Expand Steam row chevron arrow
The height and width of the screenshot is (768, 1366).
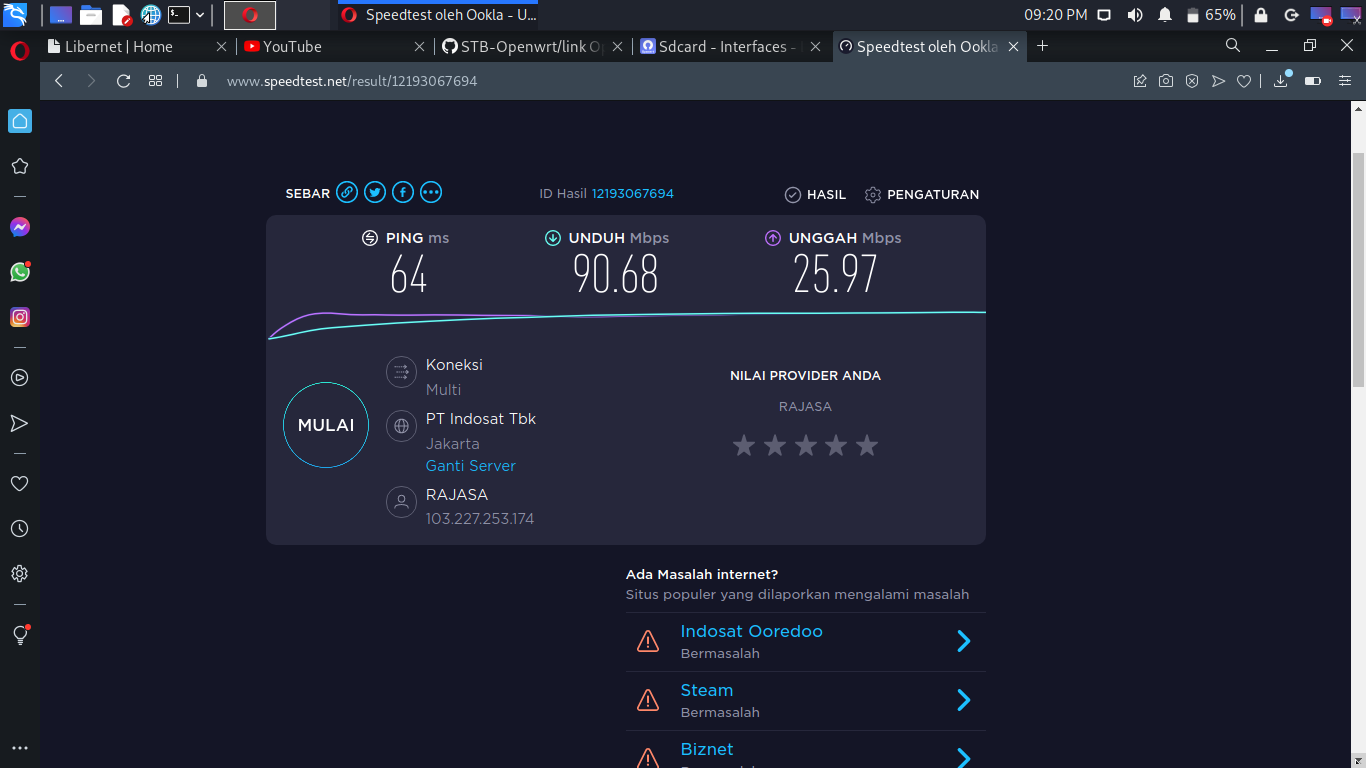point(964,700)
